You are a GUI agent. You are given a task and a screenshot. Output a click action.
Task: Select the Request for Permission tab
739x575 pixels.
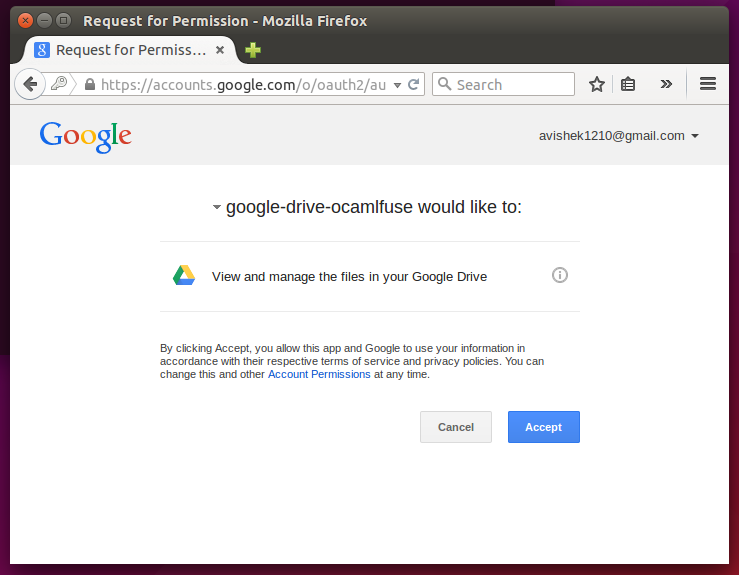[130, 50]
